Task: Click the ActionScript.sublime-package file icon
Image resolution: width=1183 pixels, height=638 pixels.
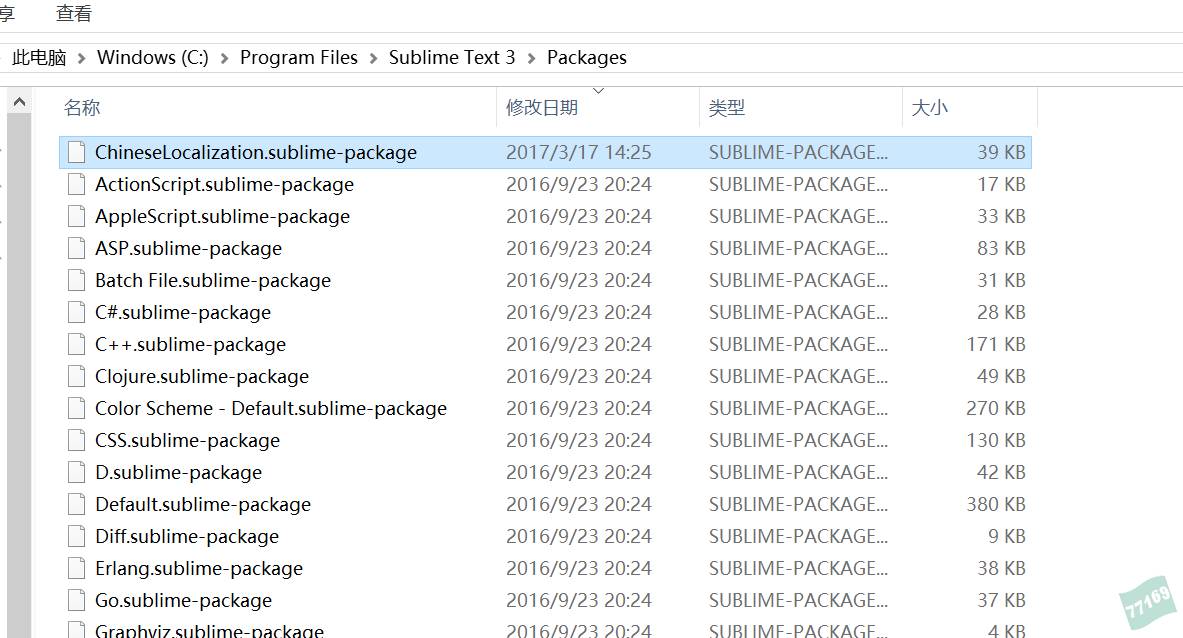Action: tap(76, 184)
